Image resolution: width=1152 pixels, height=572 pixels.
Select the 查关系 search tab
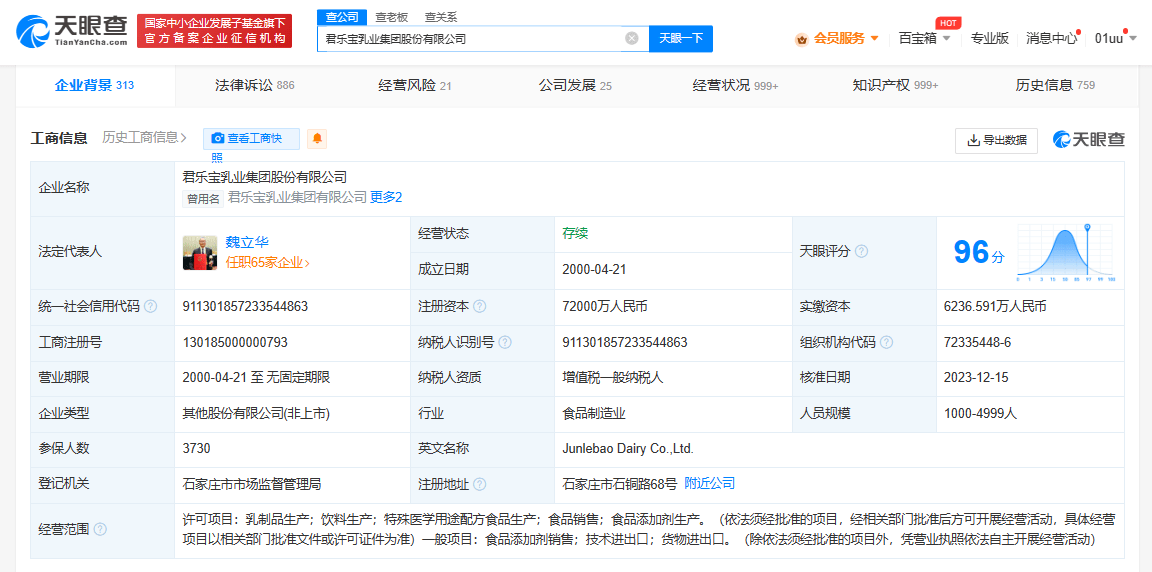[x=441, y=17]
